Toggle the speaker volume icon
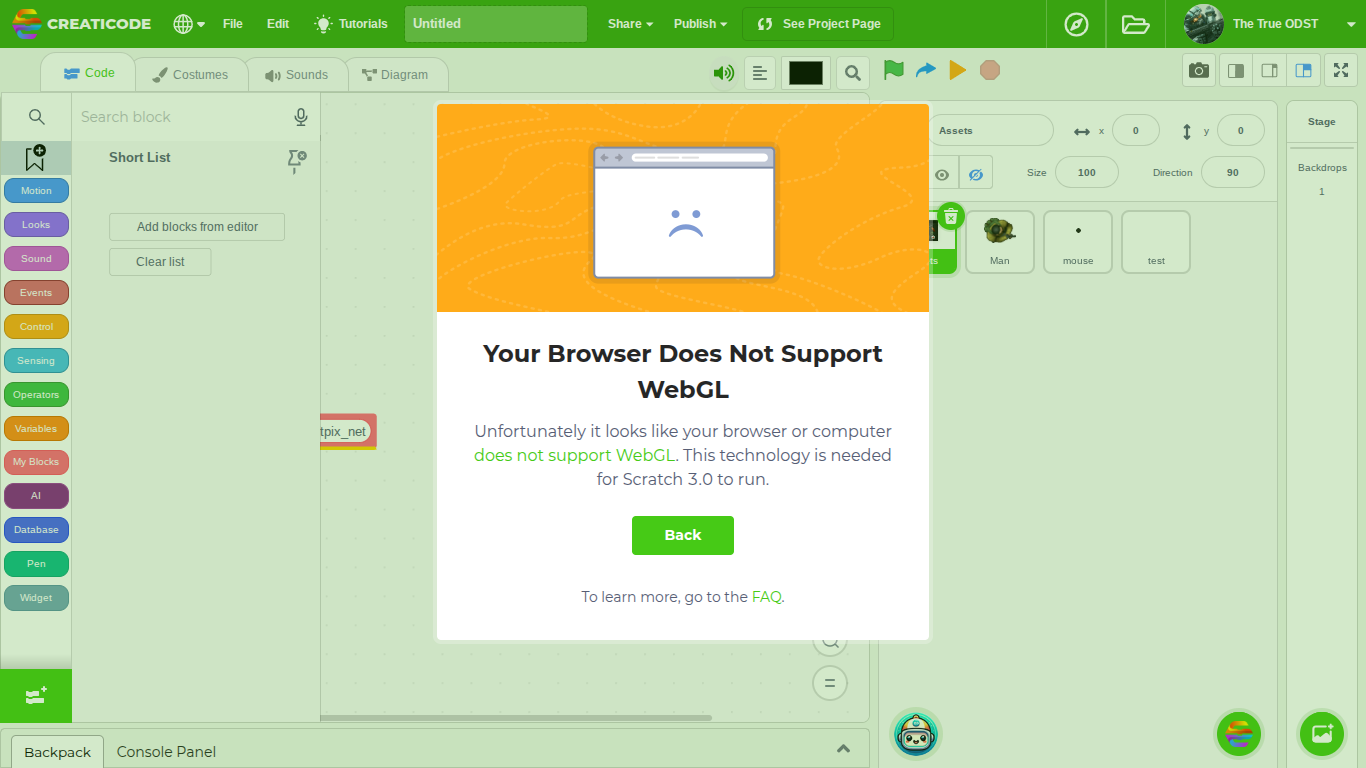1366x768 pixels. pyautogui.click(x=723, y=72)
